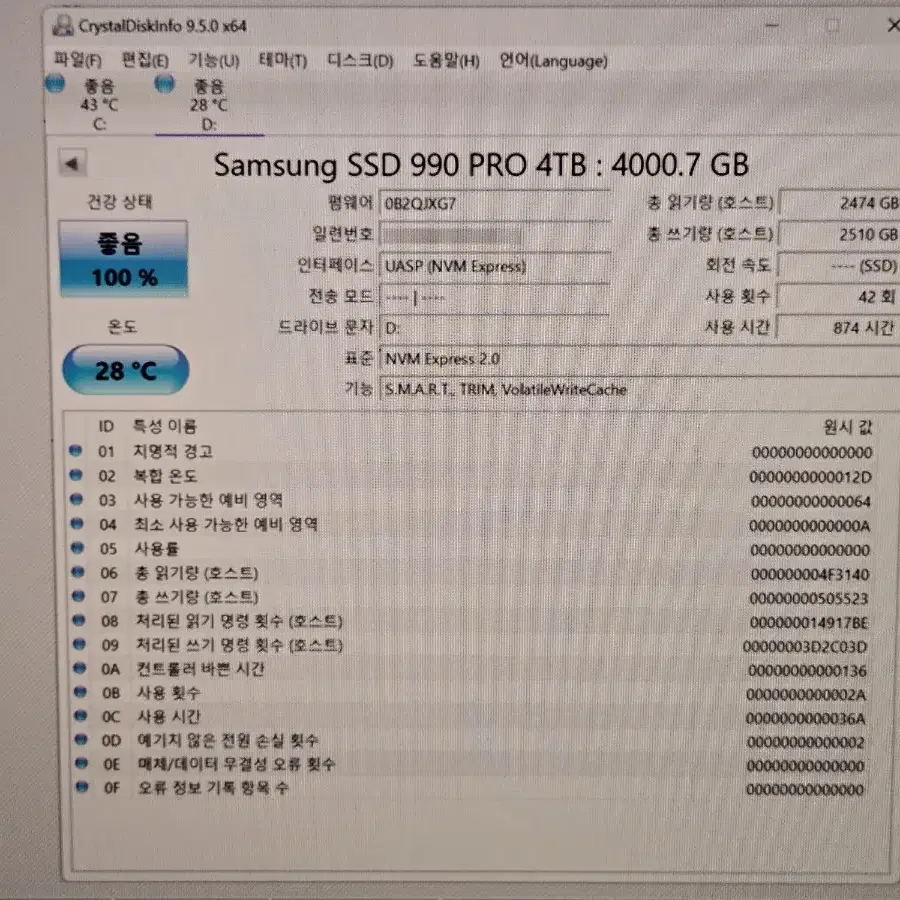Click the CrystalDiskInfo app icon in title bar
Image resolution: width=900 pixels, height=900 pixels.
click(x=63, y=25)
